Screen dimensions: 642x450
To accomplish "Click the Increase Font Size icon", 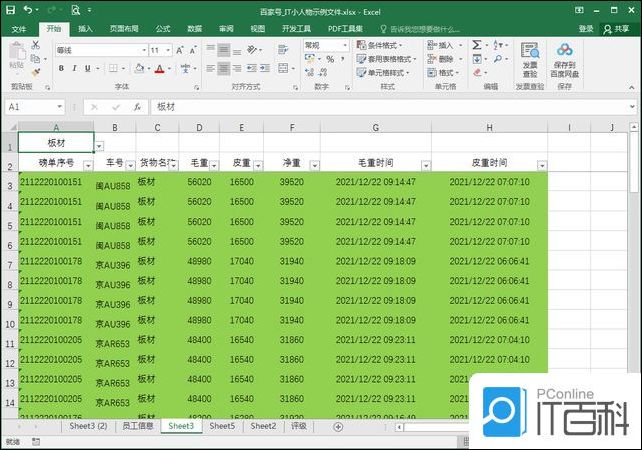I will pyautogui.click(x=179, y=50).
